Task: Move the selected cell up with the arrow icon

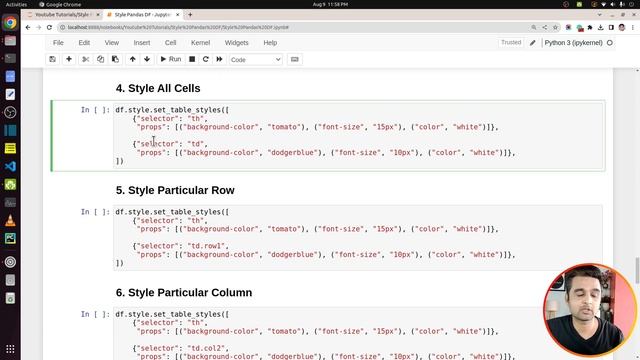Action: point(133,59)
